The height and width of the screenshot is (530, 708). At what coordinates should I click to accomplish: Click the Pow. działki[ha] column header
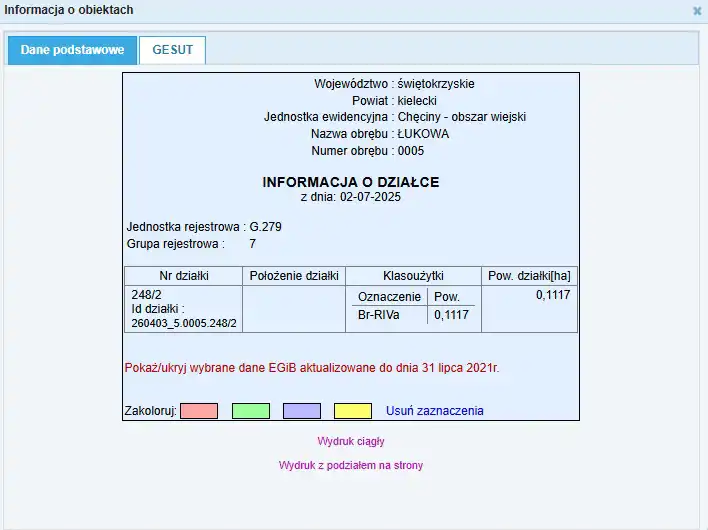(x=529, y=276)
